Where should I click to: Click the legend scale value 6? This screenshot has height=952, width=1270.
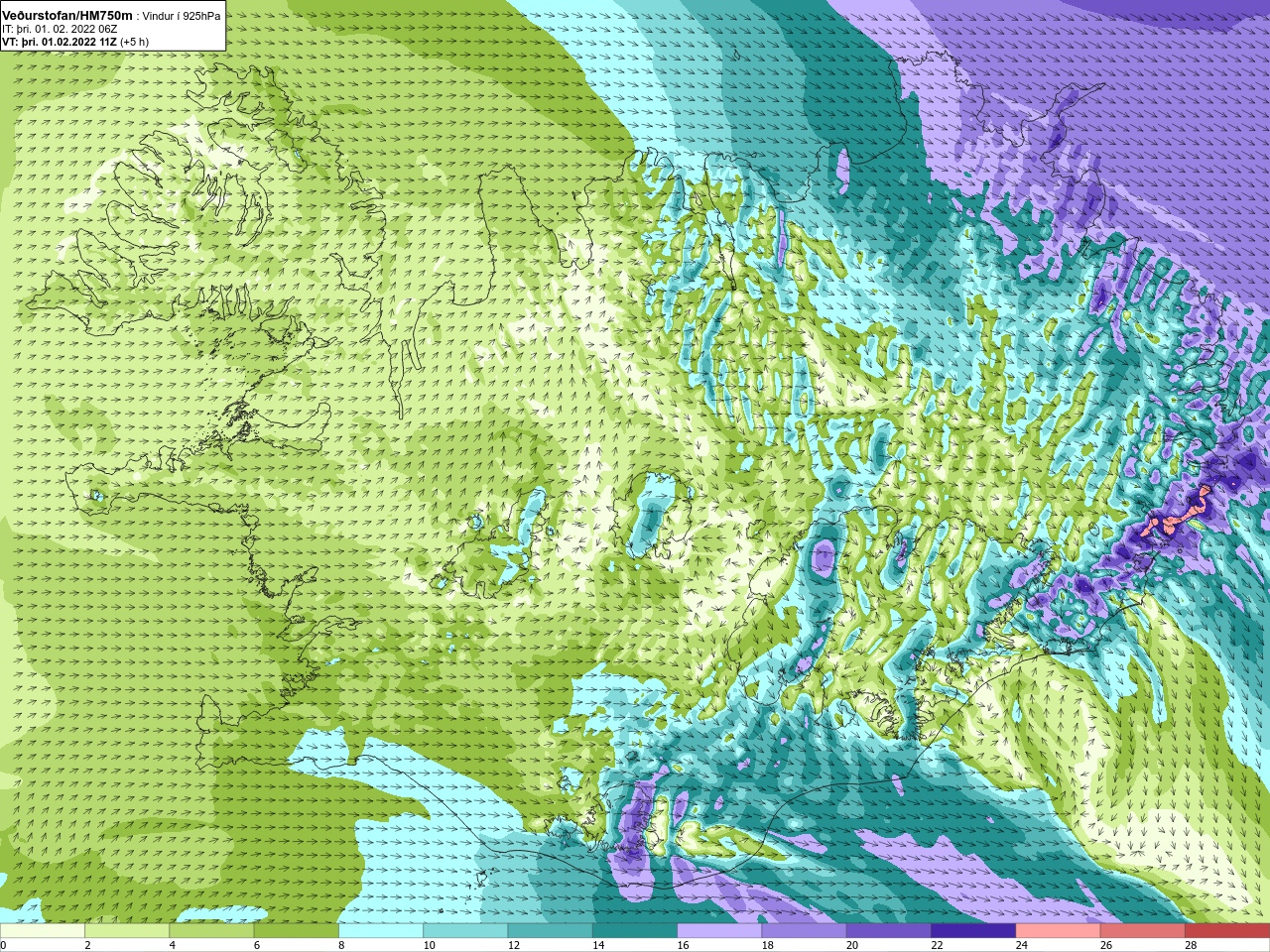(x=256, y=945)
